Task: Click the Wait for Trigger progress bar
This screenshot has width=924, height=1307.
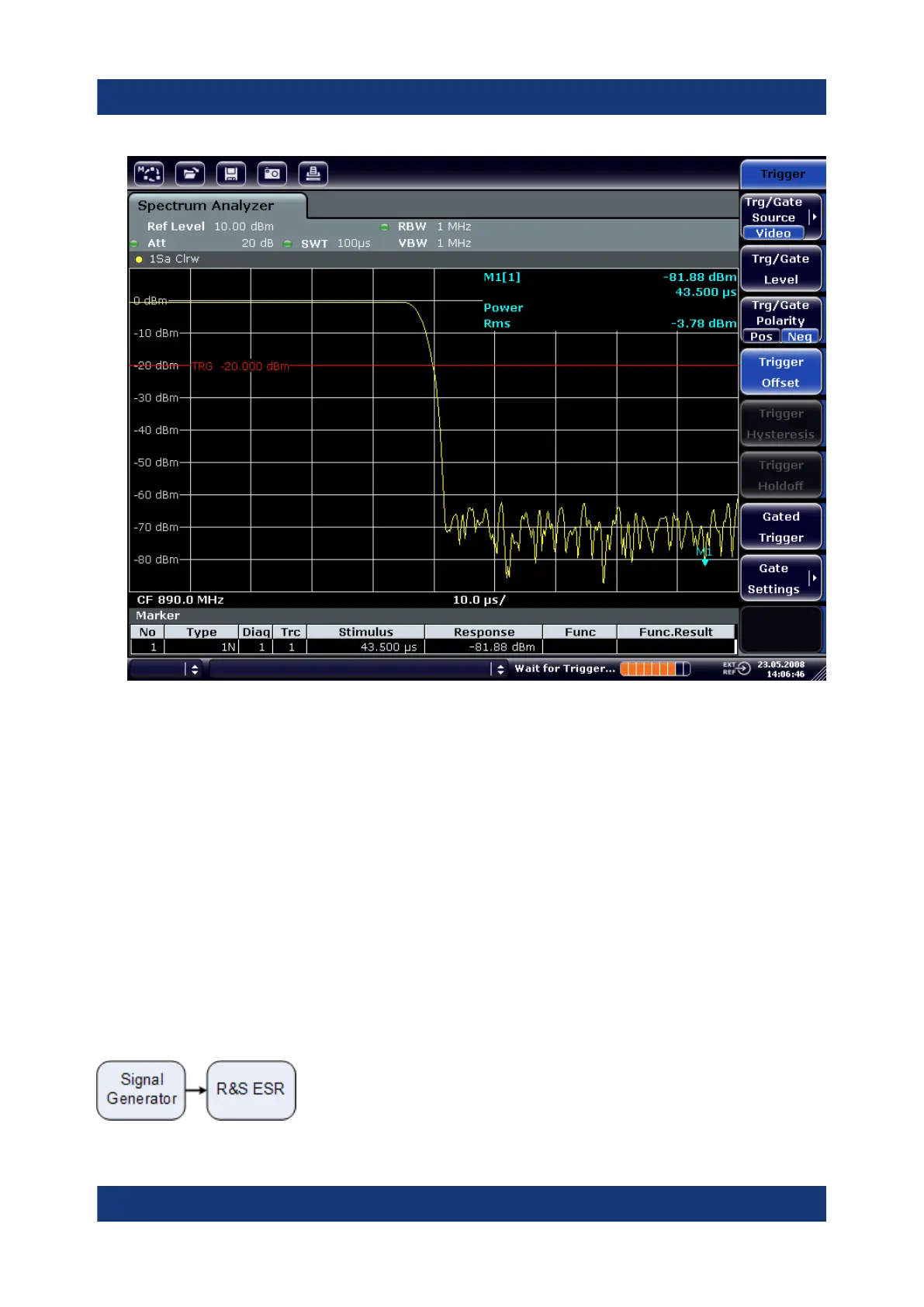Action: [x=654, y=669]
